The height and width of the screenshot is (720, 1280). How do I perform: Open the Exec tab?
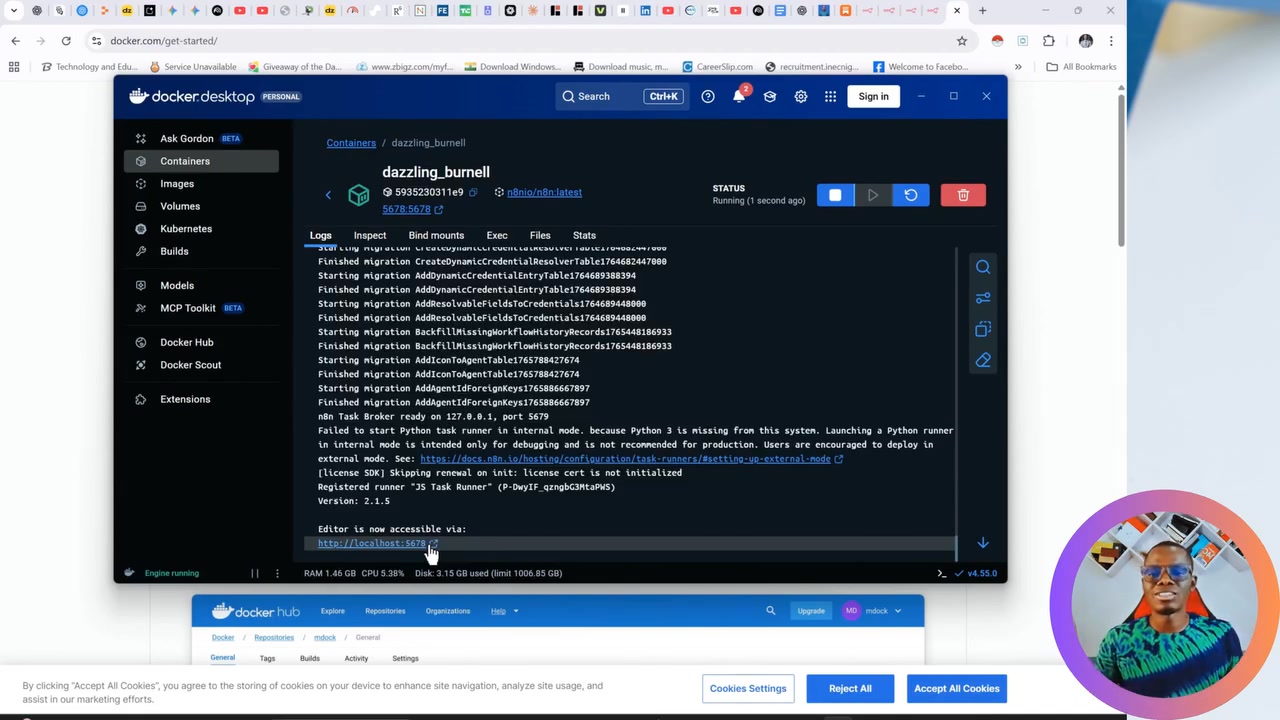(497, 235)
